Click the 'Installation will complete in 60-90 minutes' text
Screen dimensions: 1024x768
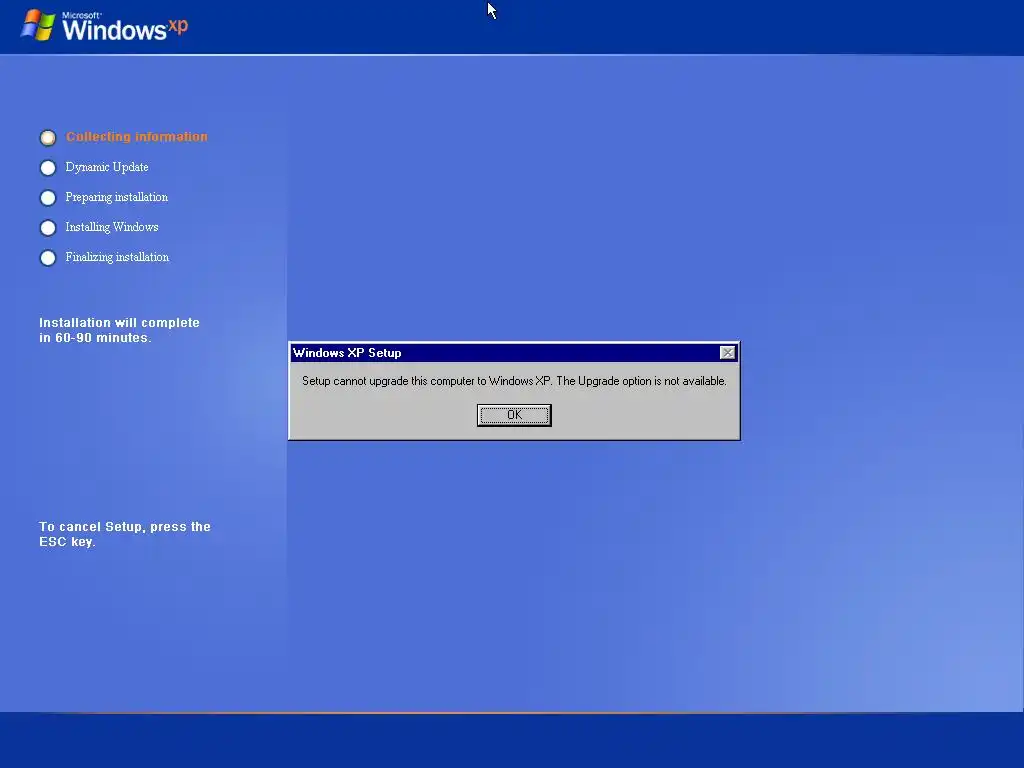tap(119, 330)
